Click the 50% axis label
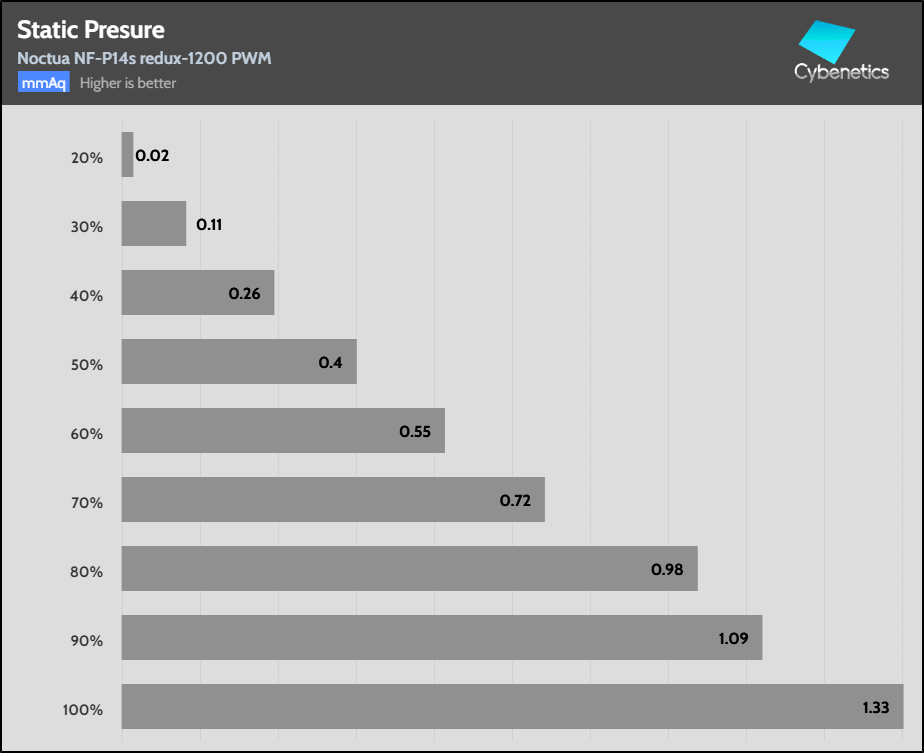 coord(87,365)
